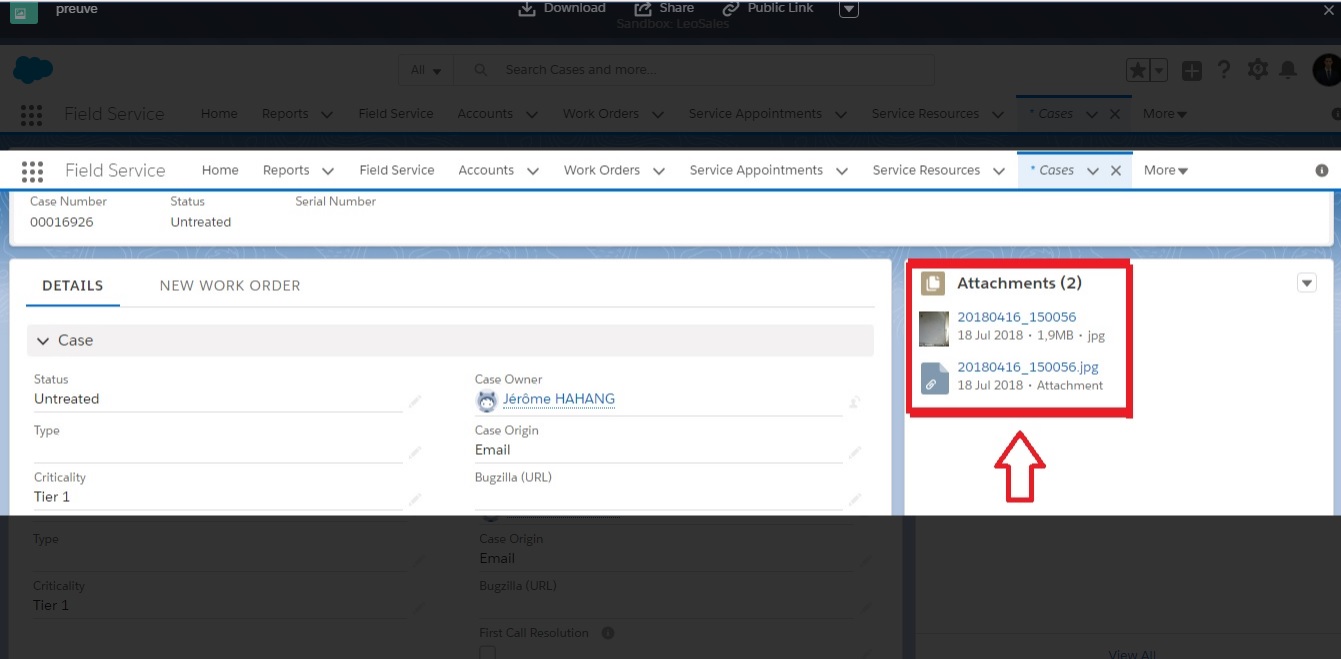Image resolution: width=1341 pixels, height=659 pixels.
Task: Click the favorites star icon
Action: coord(1137,70)
